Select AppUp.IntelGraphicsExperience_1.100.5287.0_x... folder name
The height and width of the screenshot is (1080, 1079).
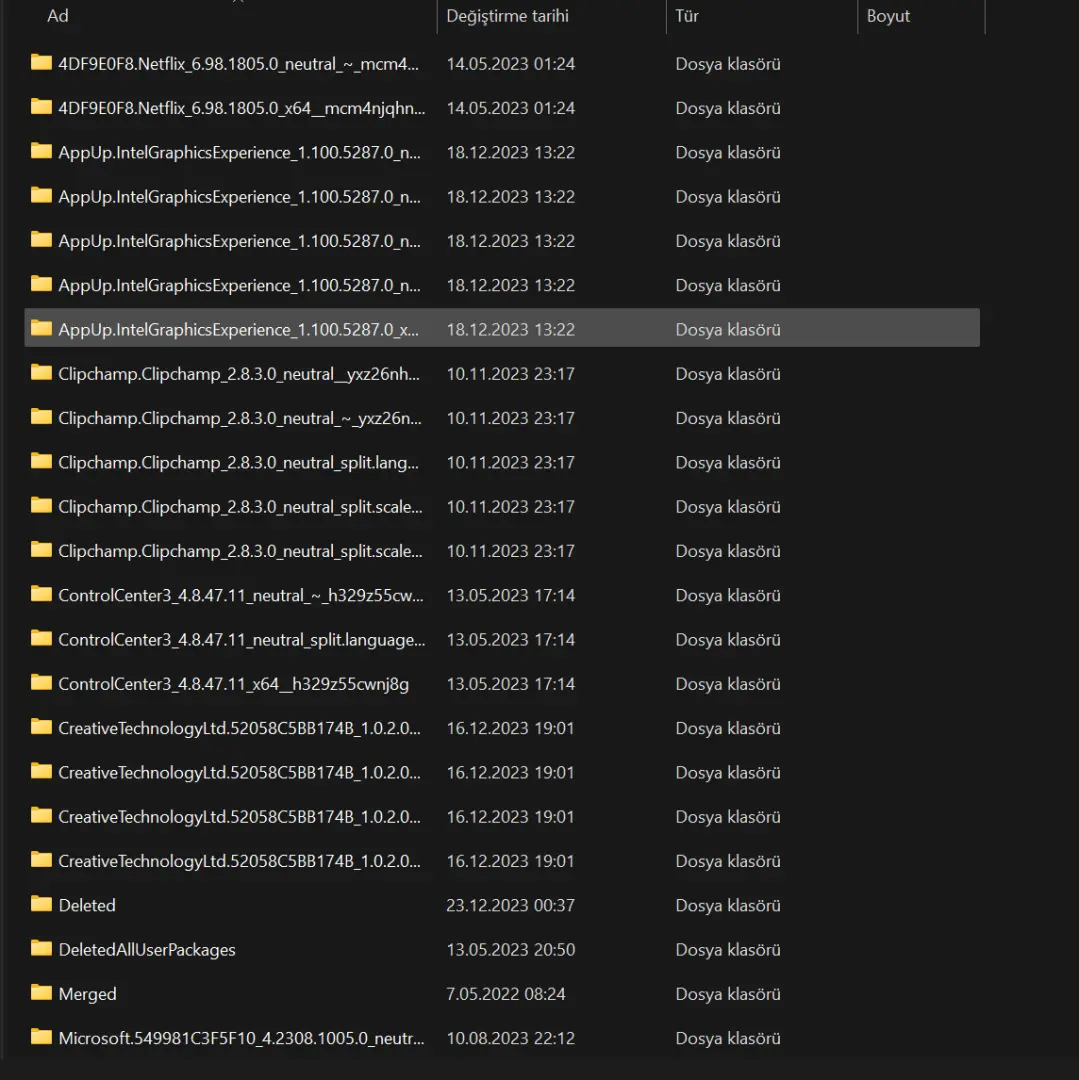pyautogui.click(x=238, y=330)
